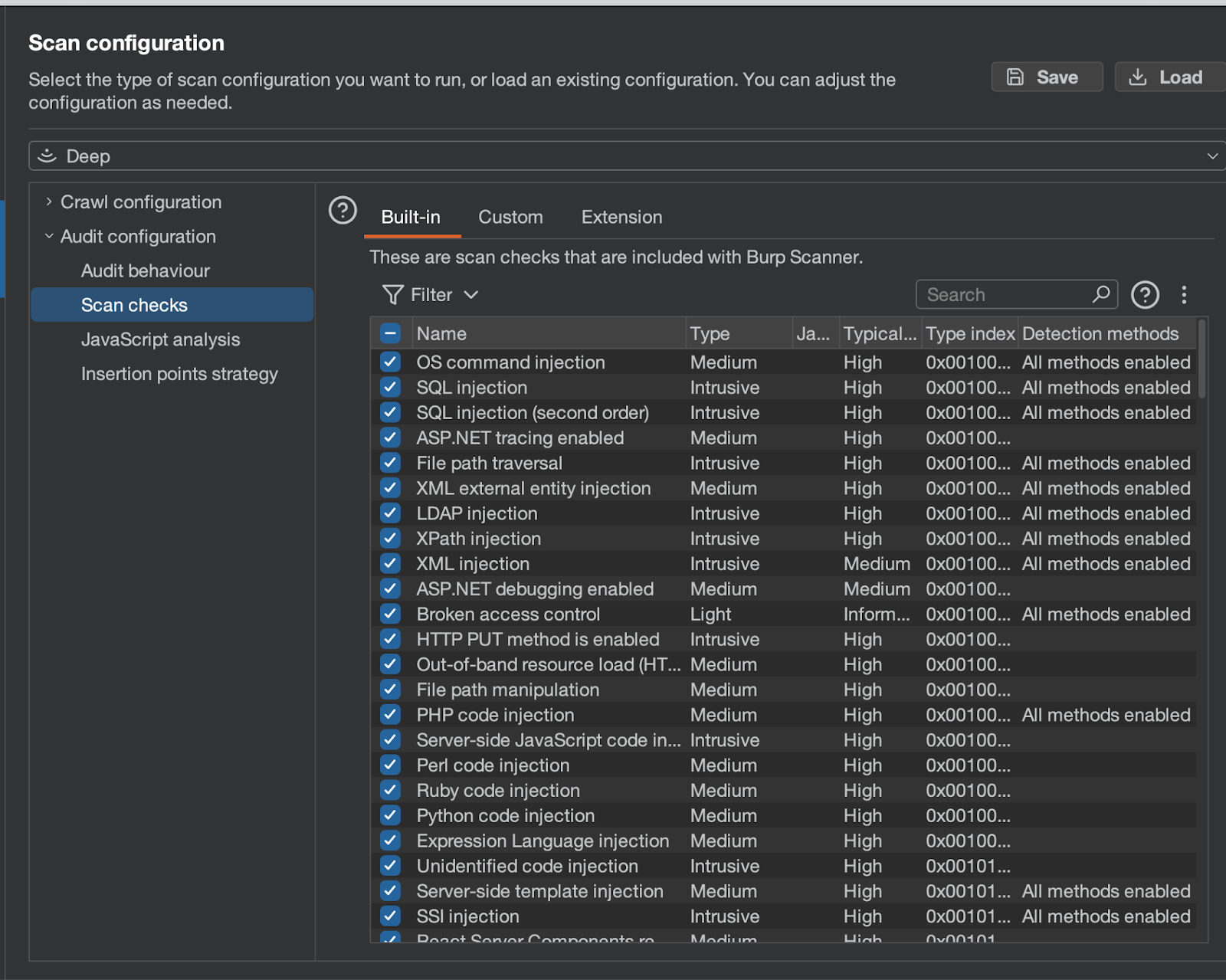Switch to the Custom tab
This screenshot has width=1226, height=980.
pyautogui.click(x=510, y=218)
